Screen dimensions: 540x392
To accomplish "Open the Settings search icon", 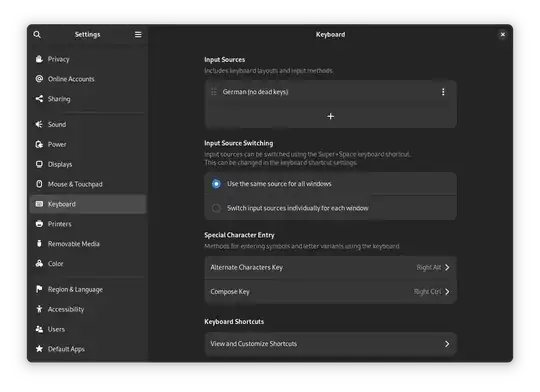I will 37,34.
